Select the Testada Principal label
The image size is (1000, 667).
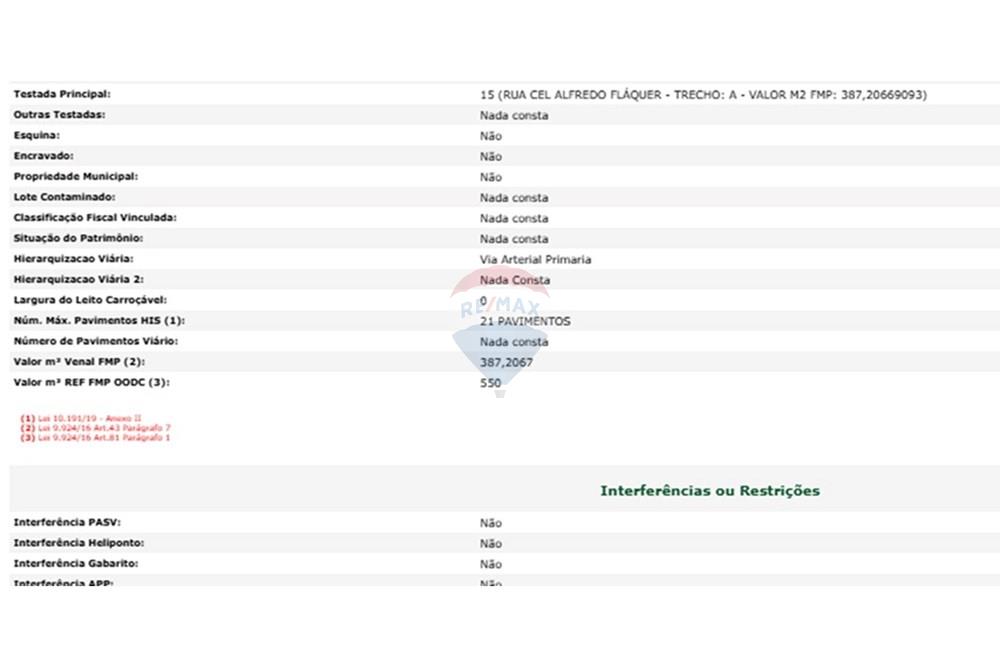click(62, 94)
